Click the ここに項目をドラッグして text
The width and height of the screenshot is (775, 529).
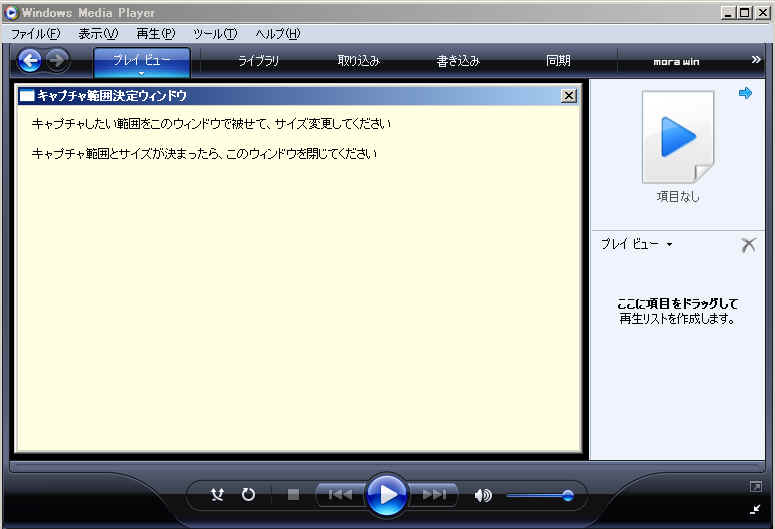pyautogui.click(x=678, y=304)
